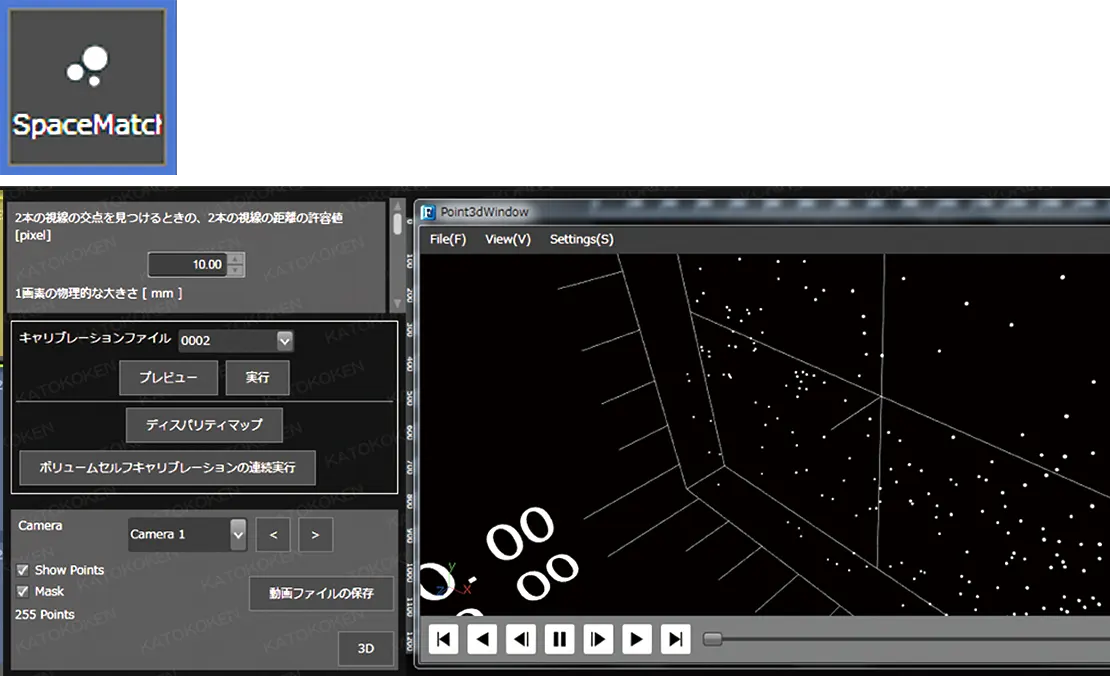The width and height of the screenshot is (1110, 676).
Task: Step one frame forward
Action: pyautogui.click(x=598, y=639)
